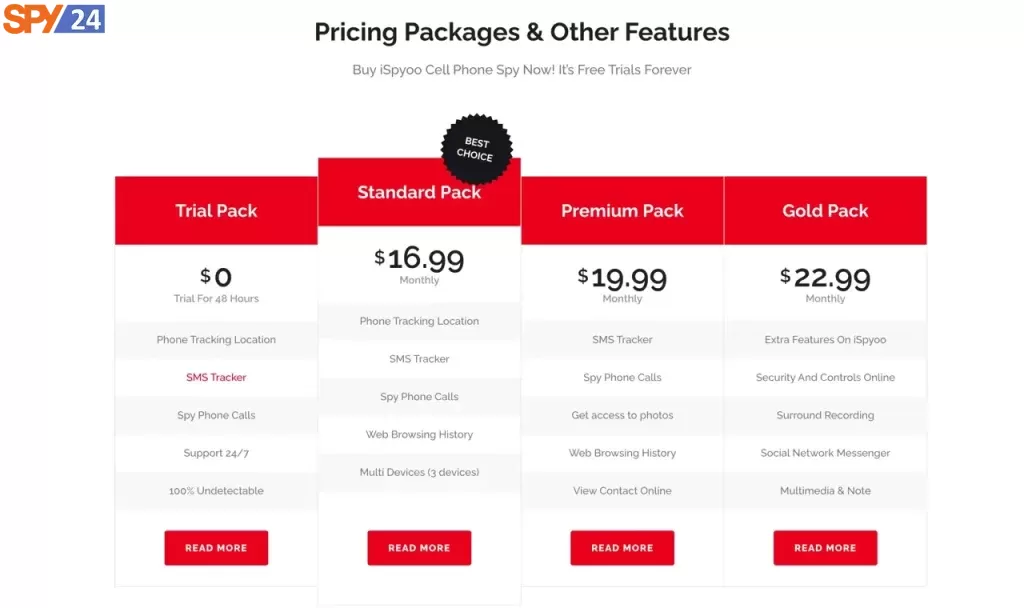Click Social Network Messenger feature

(825, 453)
